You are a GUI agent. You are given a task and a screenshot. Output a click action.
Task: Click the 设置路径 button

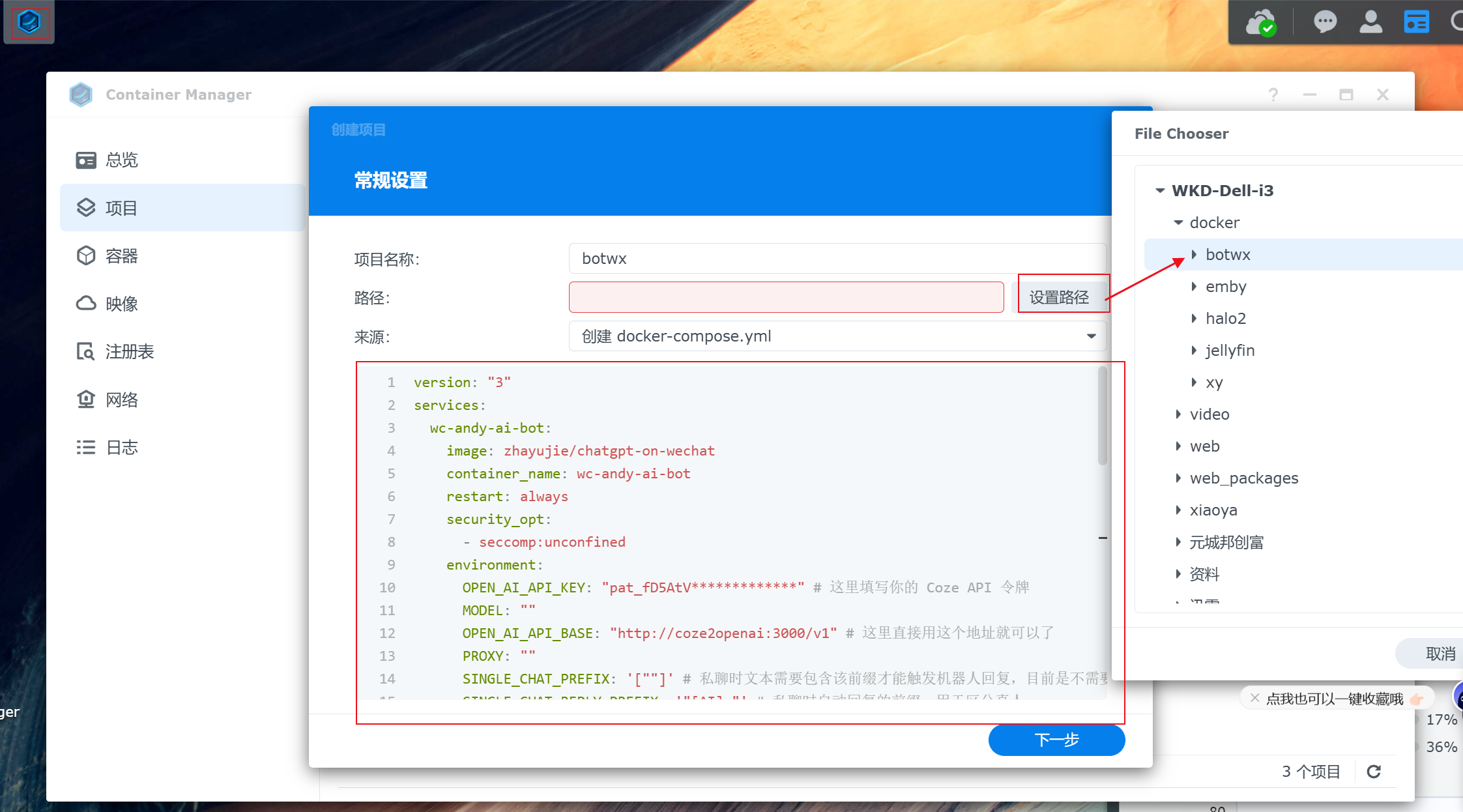pyautogui.click(x=1059, y=298)
